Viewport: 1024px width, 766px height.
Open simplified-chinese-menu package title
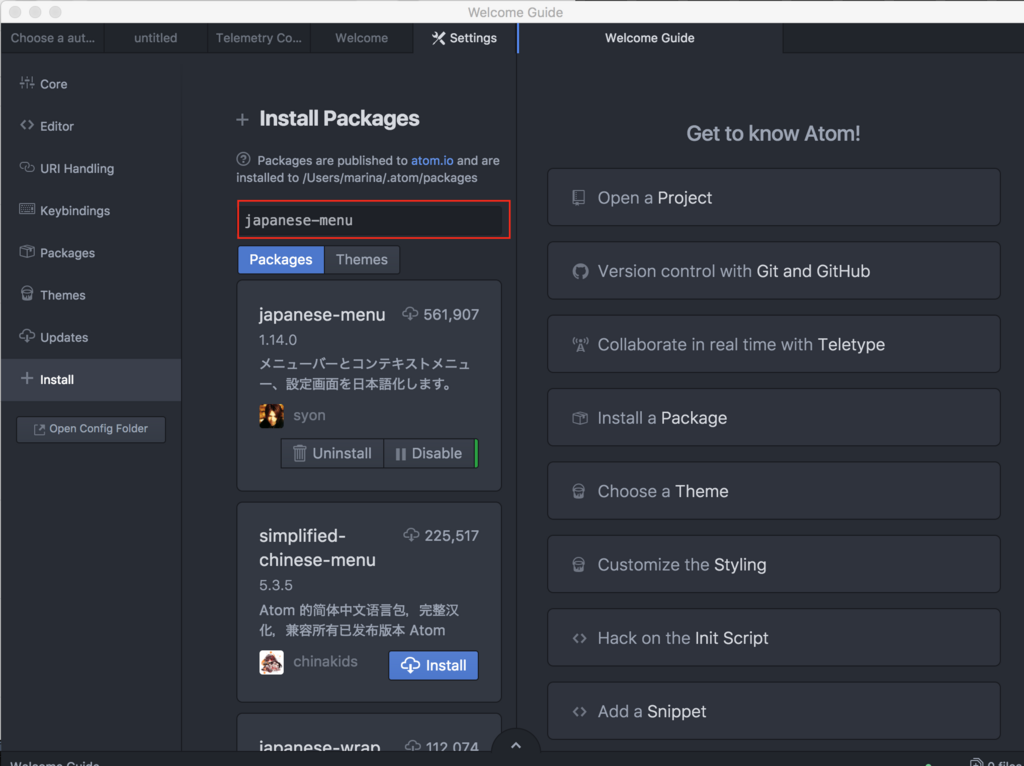[317, 548]
